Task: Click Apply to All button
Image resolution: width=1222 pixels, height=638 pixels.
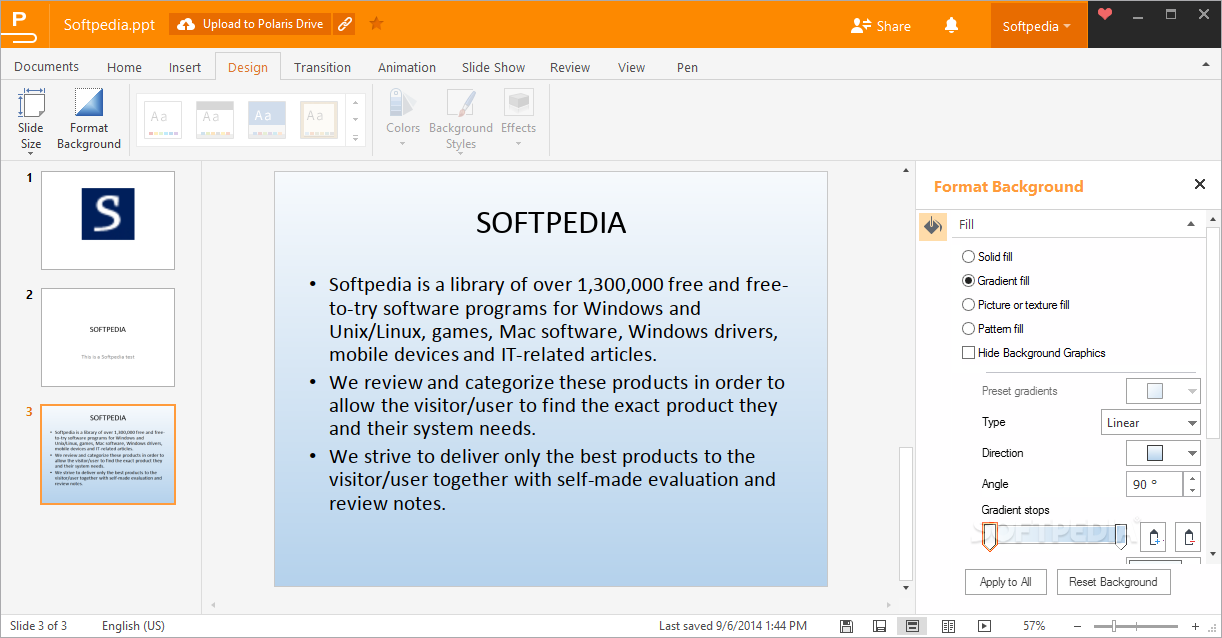Action: click(x=1005, y=582)
